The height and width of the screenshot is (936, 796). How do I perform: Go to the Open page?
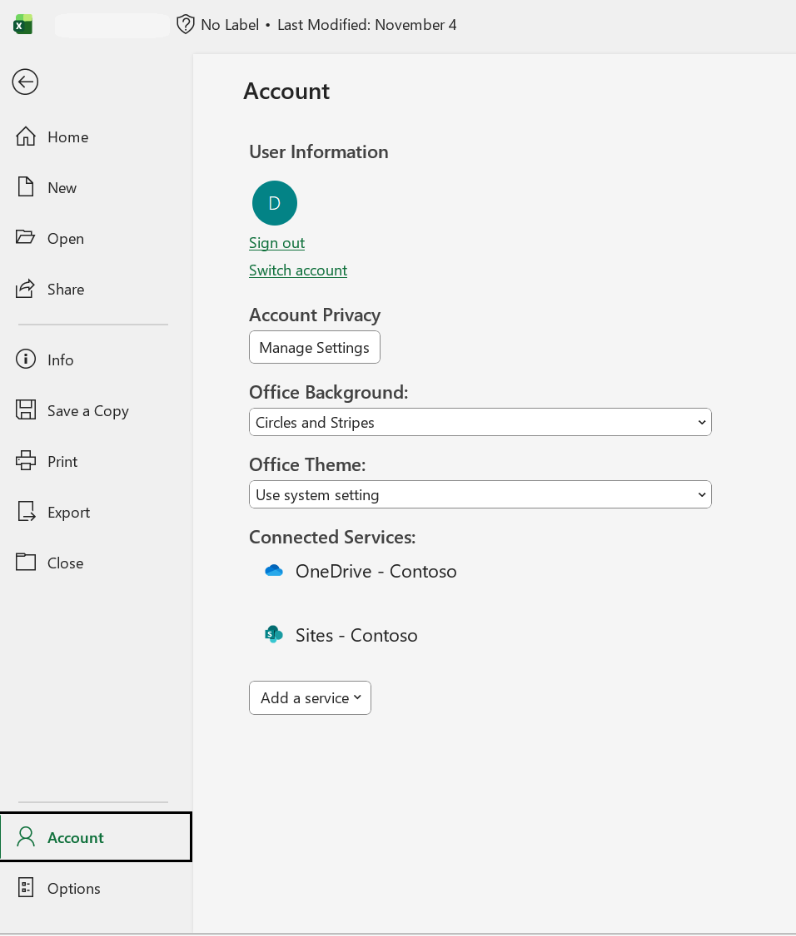(x=96, y=238)
